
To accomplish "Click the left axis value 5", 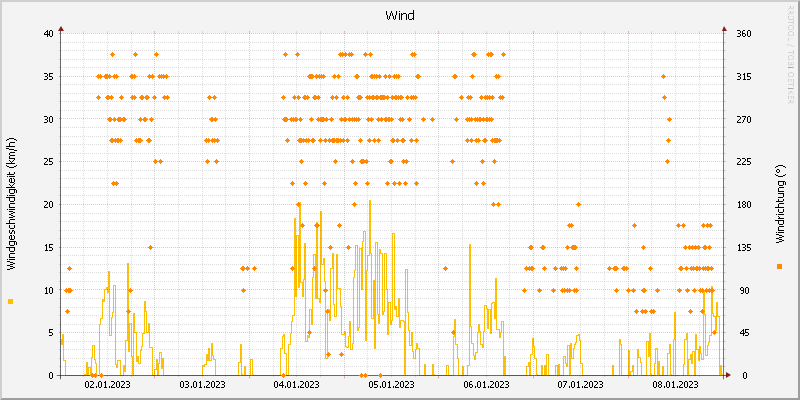I will pos(51,333).
